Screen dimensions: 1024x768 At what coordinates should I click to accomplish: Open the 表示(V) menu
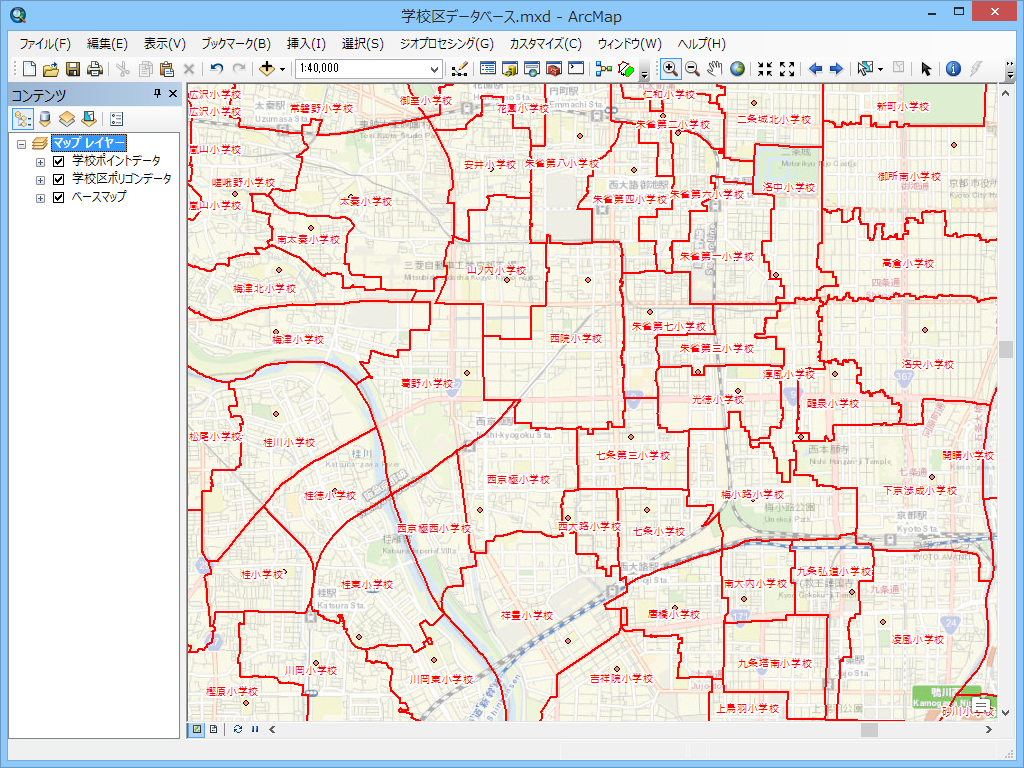[x=165, y=44]
